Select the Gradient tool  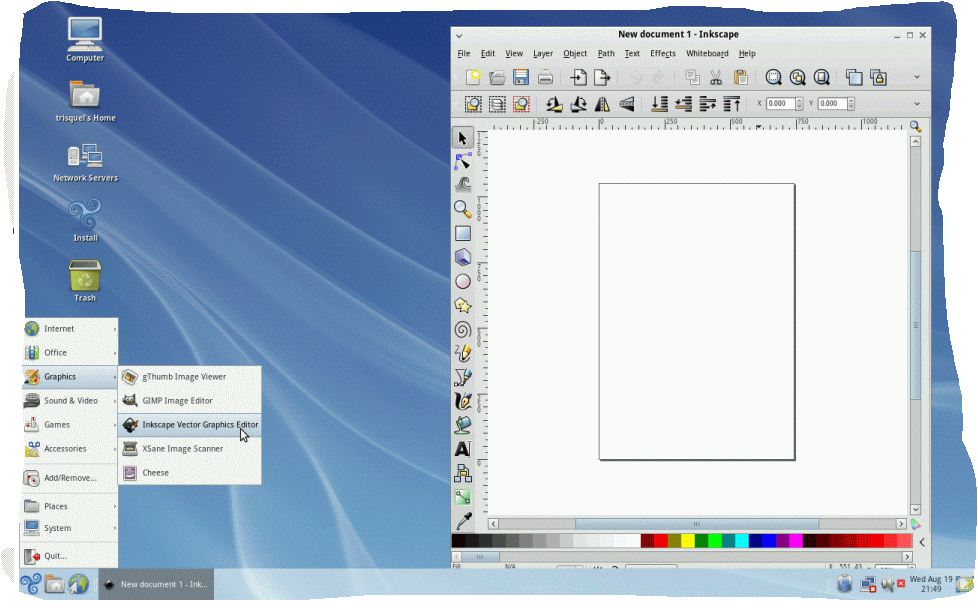pos(463,497)
